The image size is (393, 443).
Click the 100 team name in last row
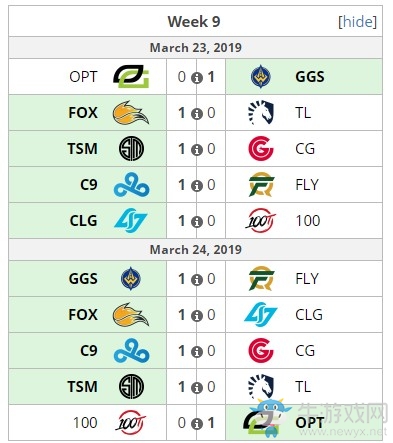[85, 423]
